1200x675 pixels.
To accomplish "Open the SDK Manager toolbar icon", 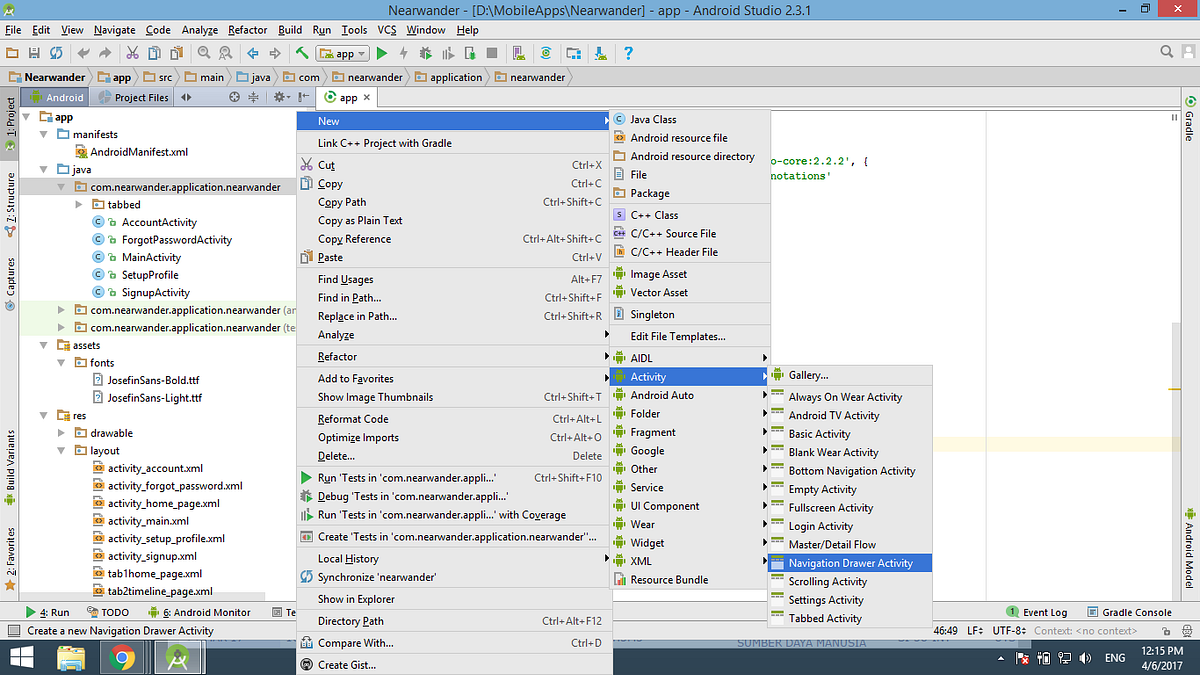I will point(600,53).
